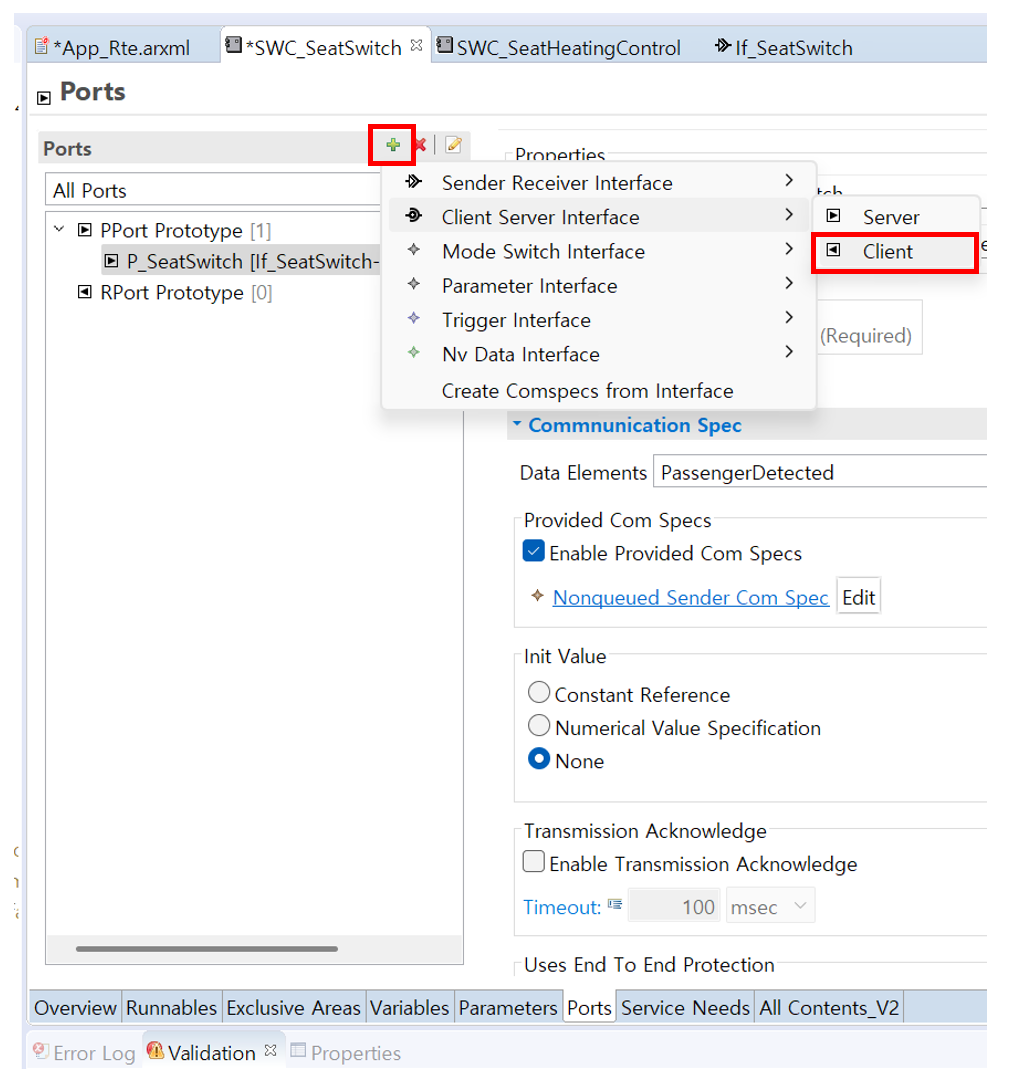Click the Data Elements PassengerDetected field
The image size is (1018, 1081).
[x=820, y=472]
